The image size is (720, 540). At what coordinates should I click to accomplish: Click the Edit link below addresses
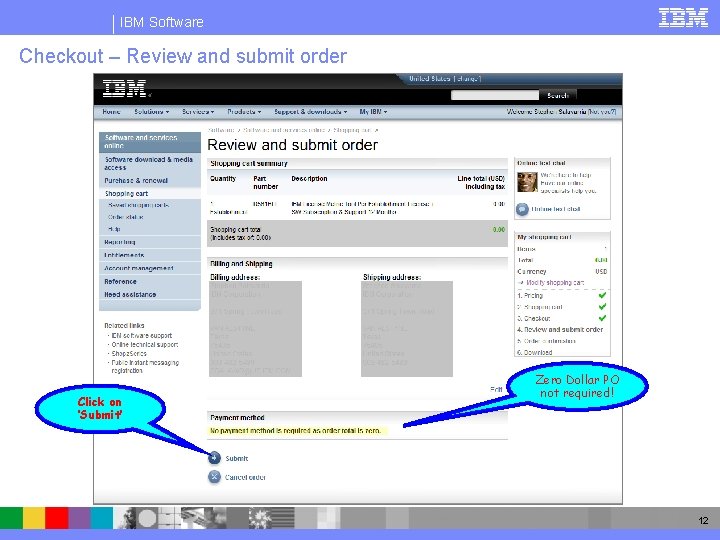click(496, 389)
